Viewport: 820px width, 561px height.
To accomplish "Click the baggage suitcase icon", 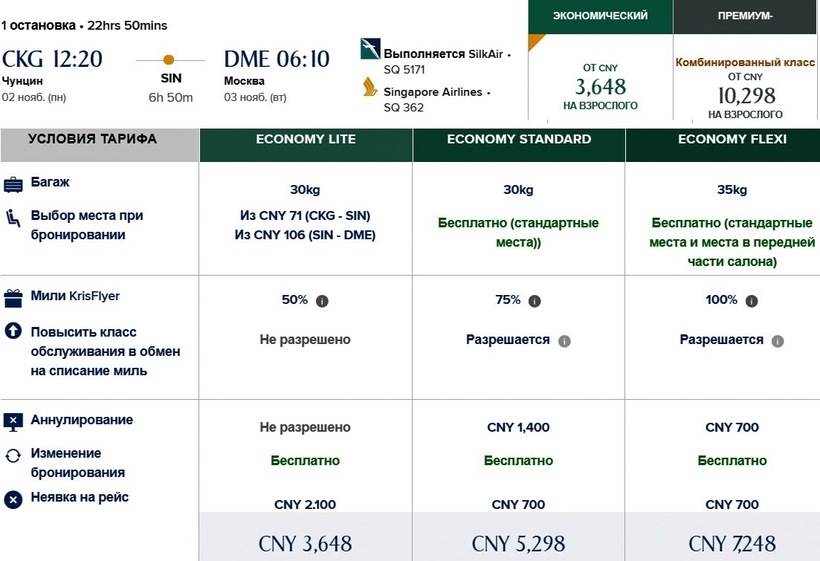I will click(x=13, y=185).
